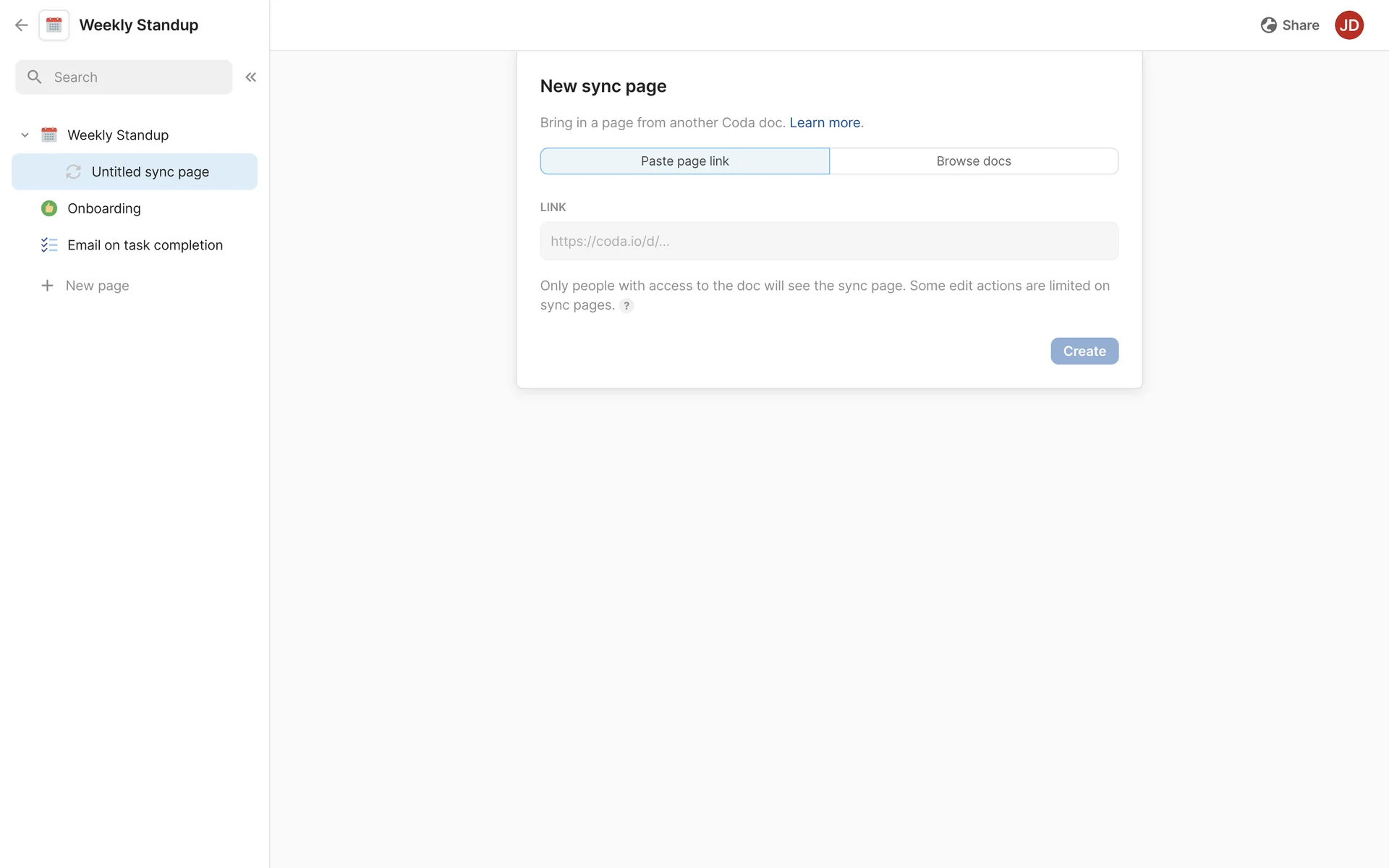Click into the sidebar Search field
Image resolution: width=1389 pixels, height=868 pixels.
tap(137, 77)
